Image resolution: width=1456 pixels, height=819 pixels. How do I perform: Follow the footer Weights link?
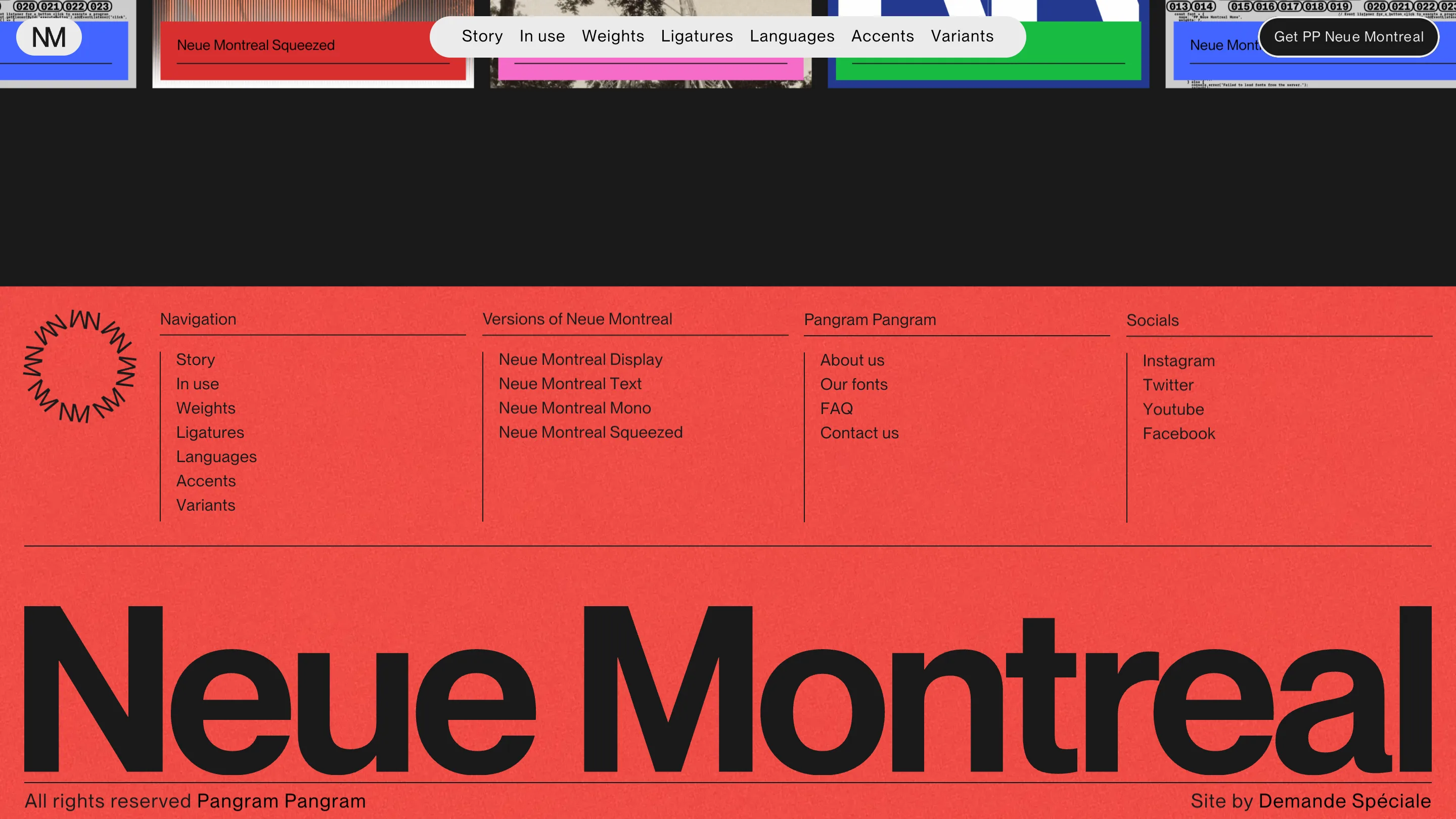pyautogui.click(x=206, y=408)
